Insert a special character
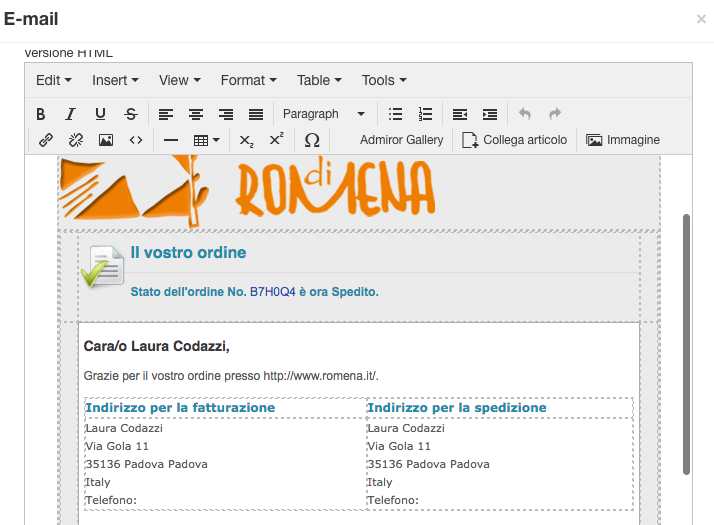 (x=311, y=140)
